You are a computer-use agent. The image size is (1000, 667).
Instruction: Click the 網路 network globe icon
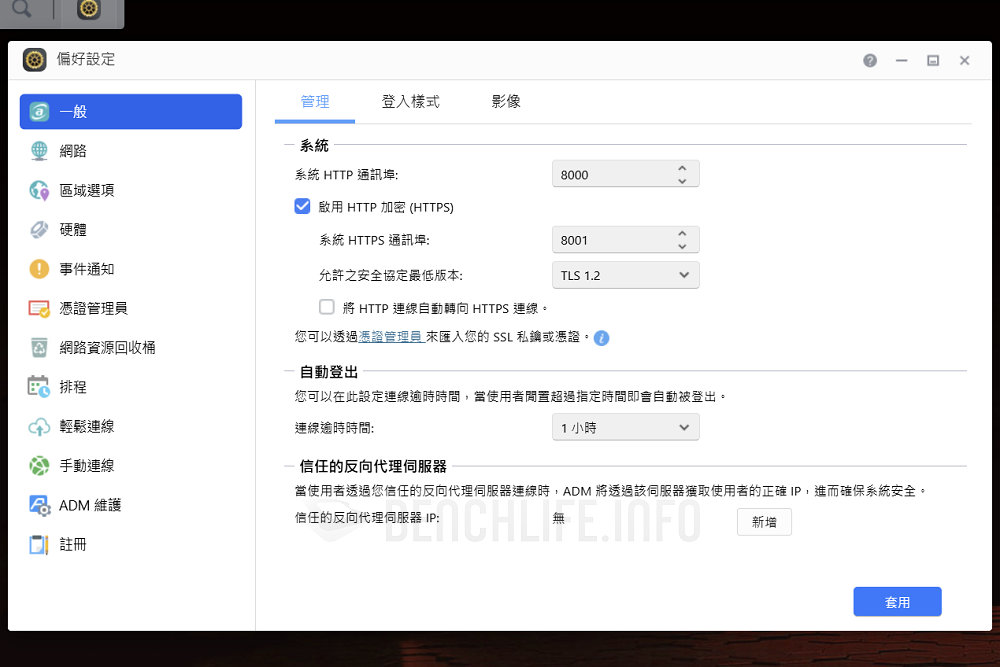39,151
